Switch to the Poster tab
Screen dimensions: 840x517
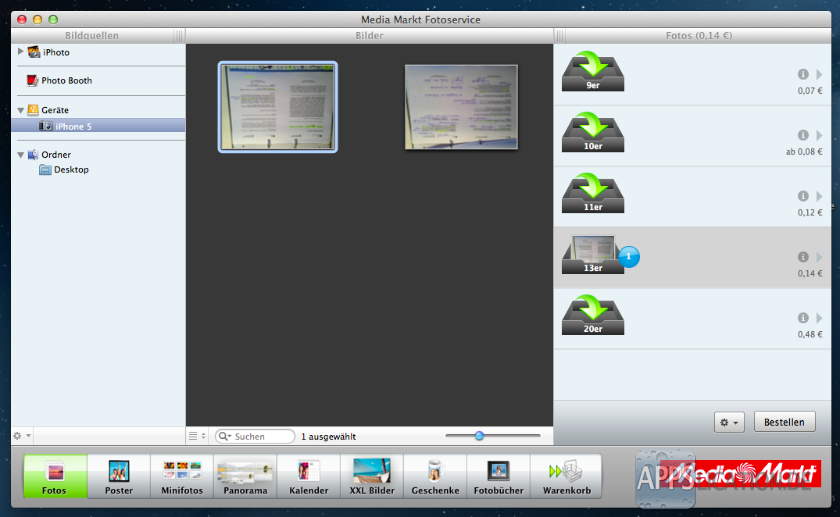point(118,476)
